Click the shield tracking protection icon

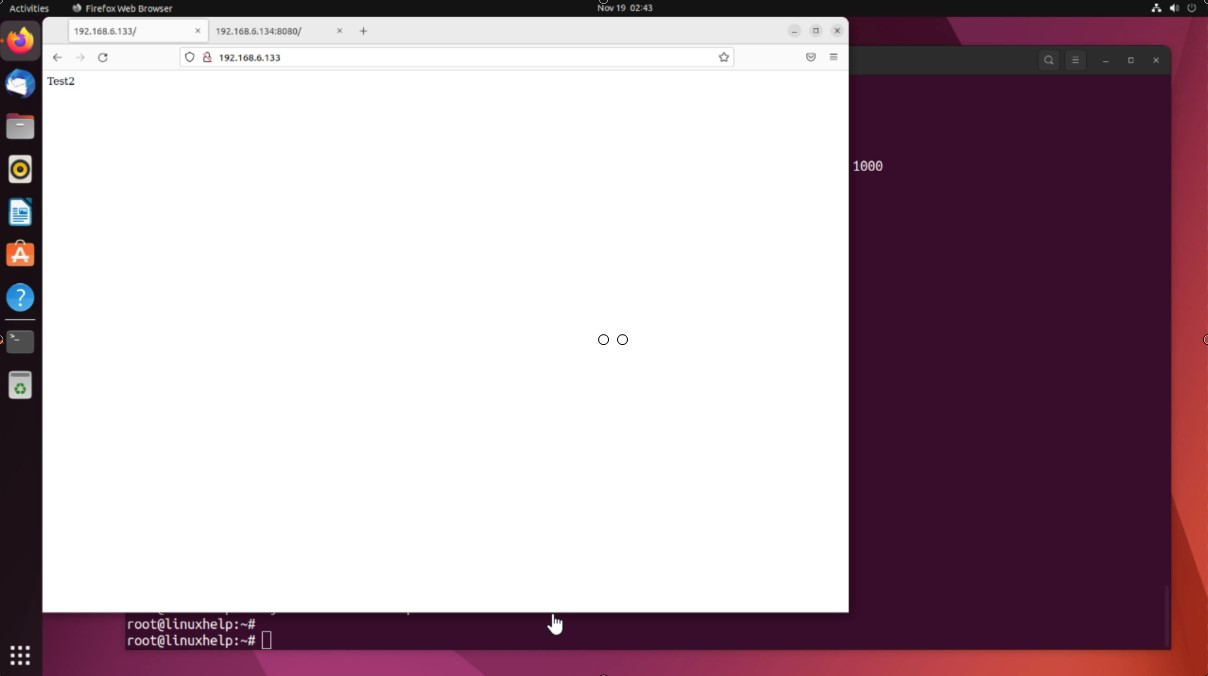190,57
